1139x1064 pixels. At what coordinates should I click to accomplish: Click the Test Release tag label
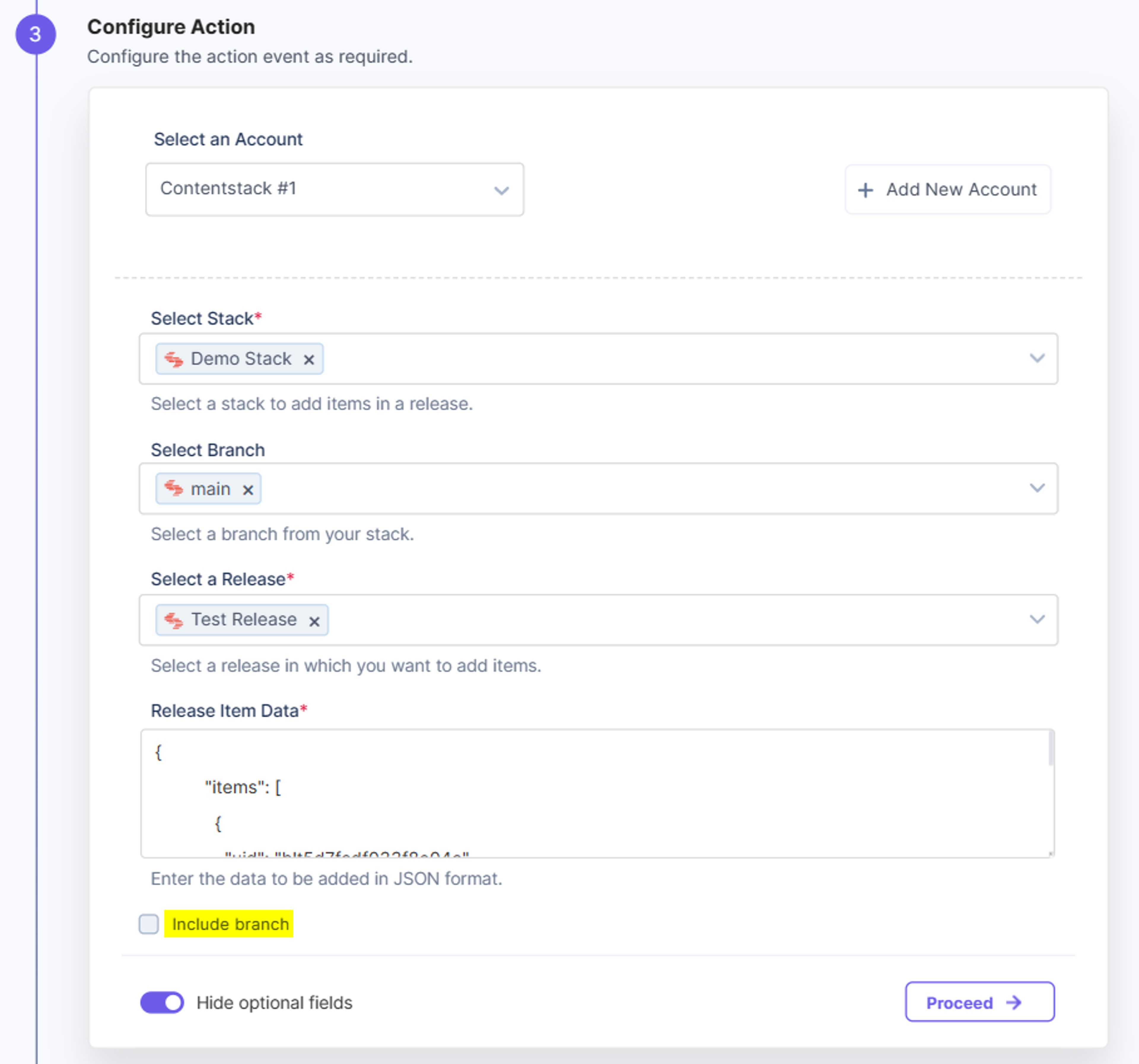tap(244, 619)
